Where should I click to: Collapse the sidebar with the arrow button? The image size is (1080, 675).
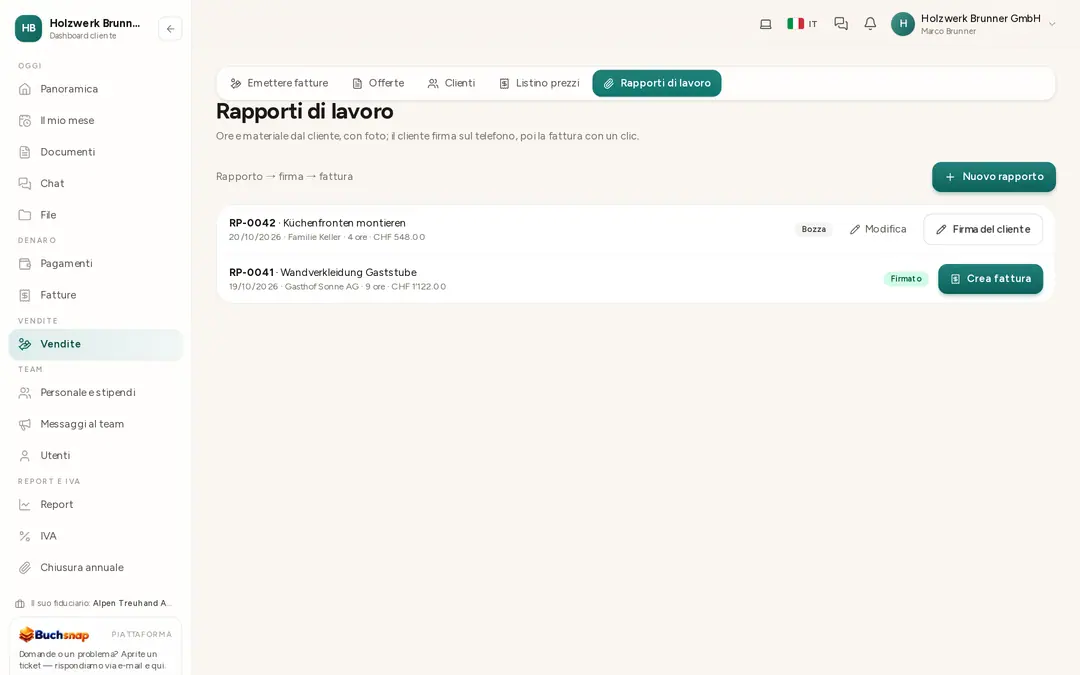(x=170, y=29)
